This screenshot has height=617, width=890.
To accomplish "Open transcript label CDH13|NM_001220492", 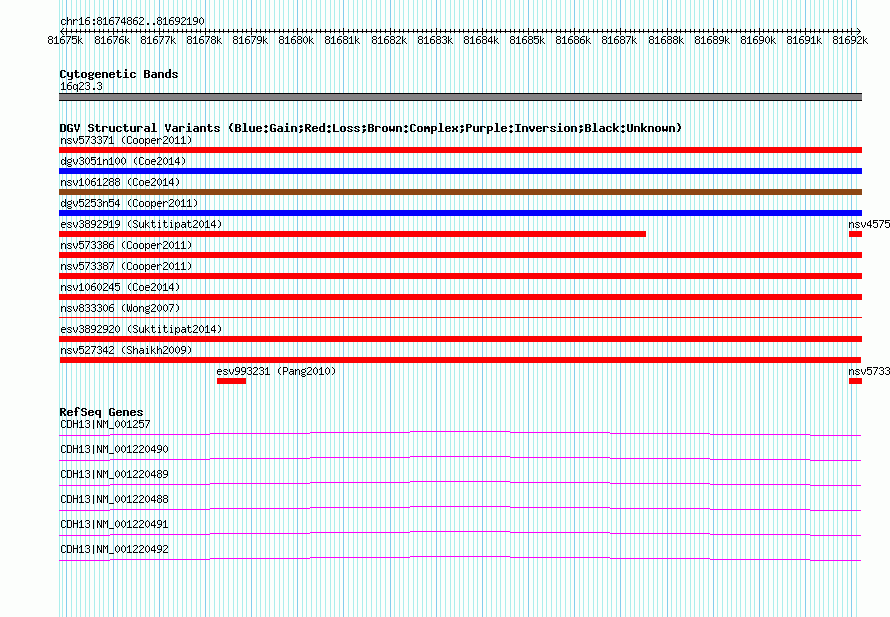I will [114, 549].
